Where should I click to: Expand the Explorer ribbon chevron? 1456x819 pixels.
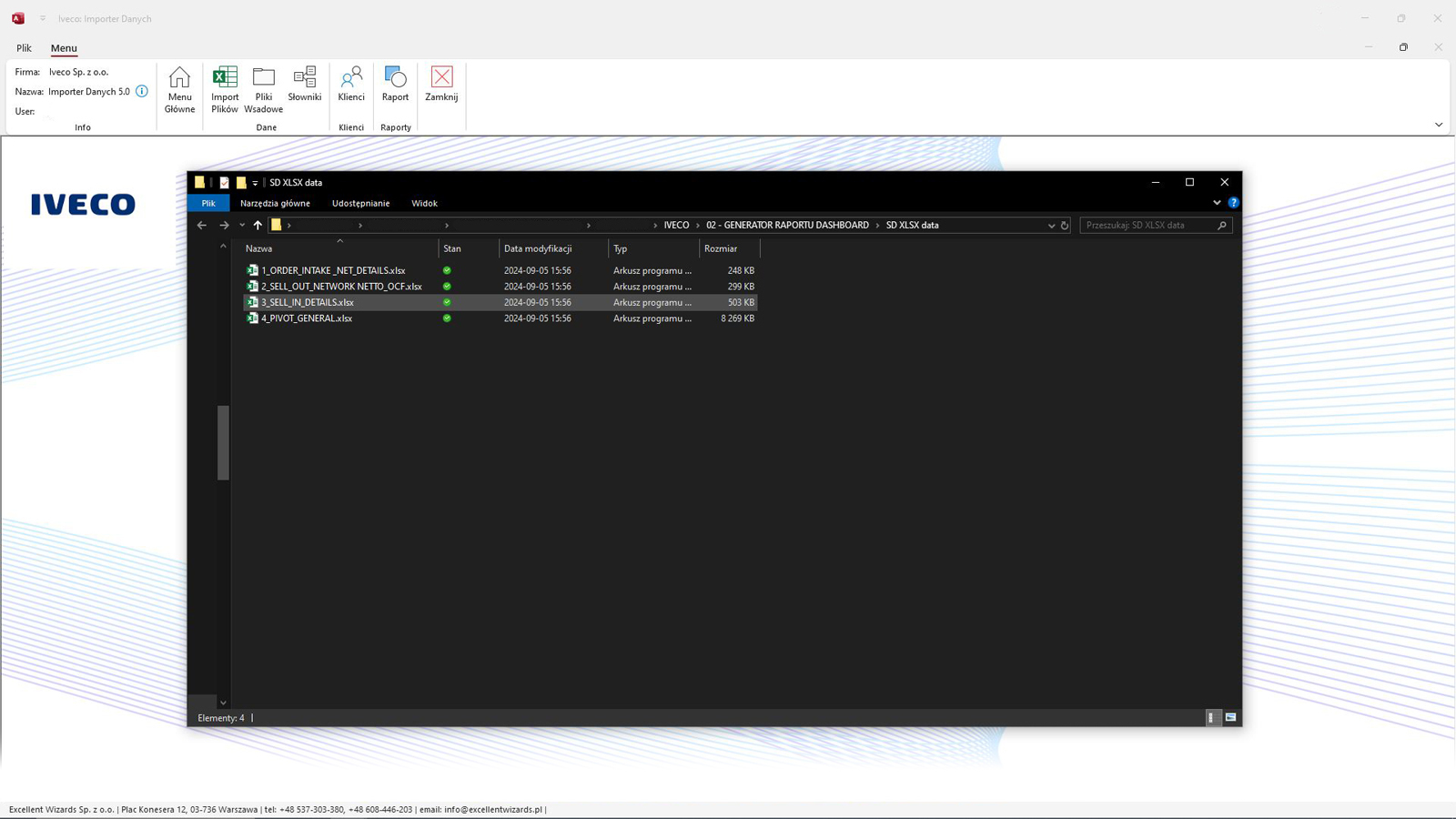pos(1217,203)
